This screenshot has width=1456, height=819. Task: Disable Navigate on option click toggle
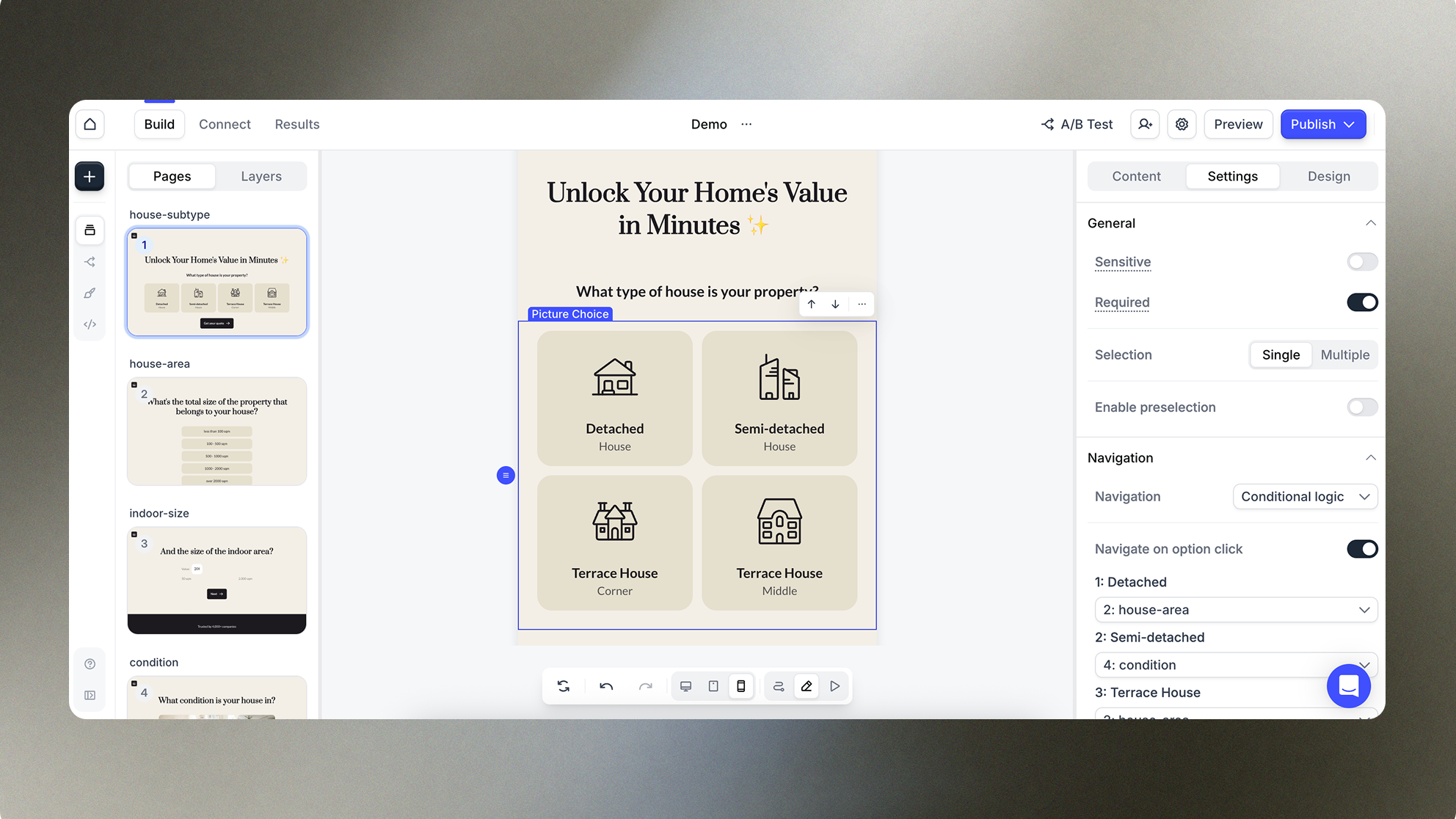1362,549
